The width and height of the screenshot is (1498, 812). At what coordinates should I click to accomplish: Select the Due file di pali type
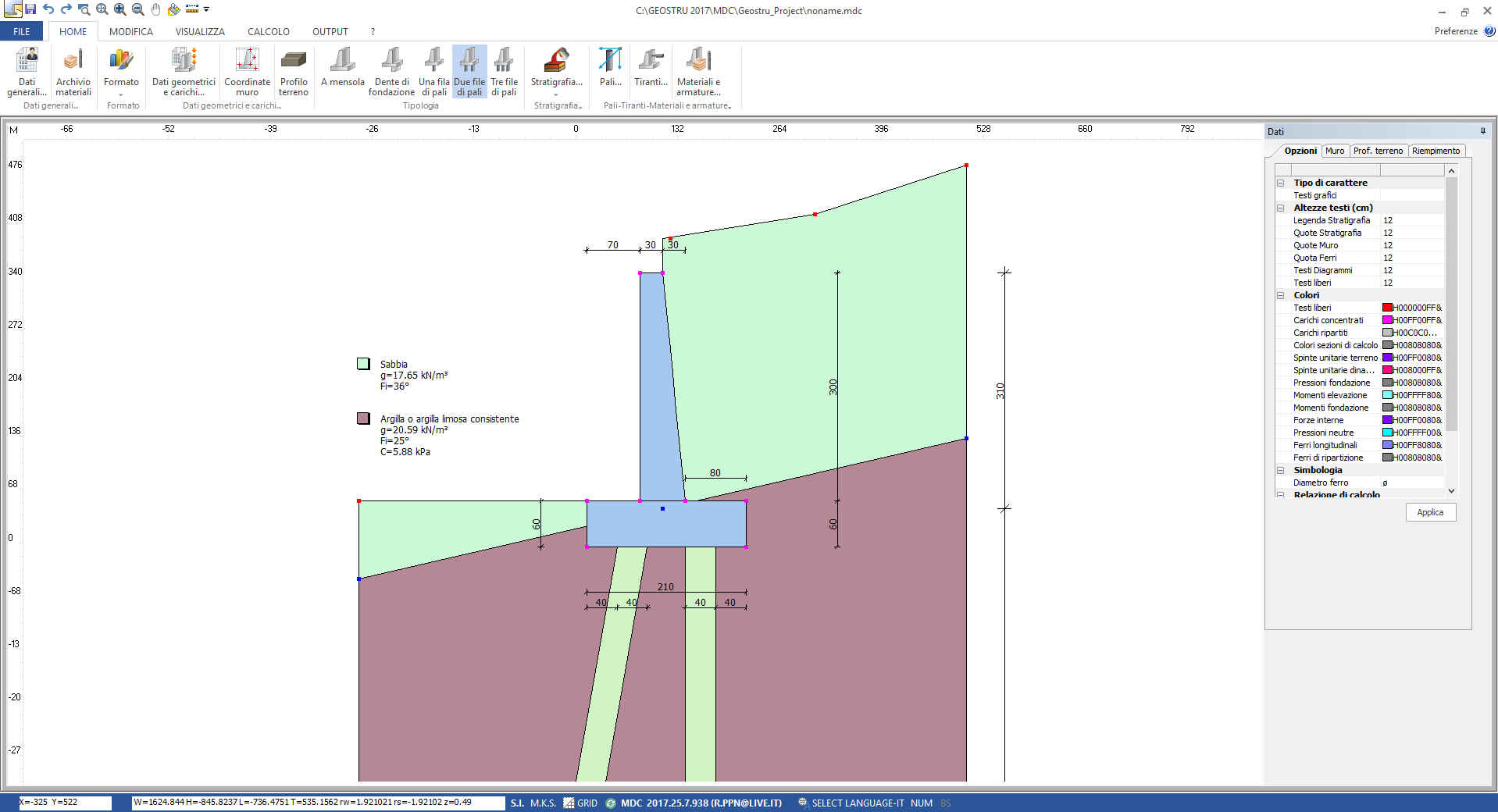[469, 71]
